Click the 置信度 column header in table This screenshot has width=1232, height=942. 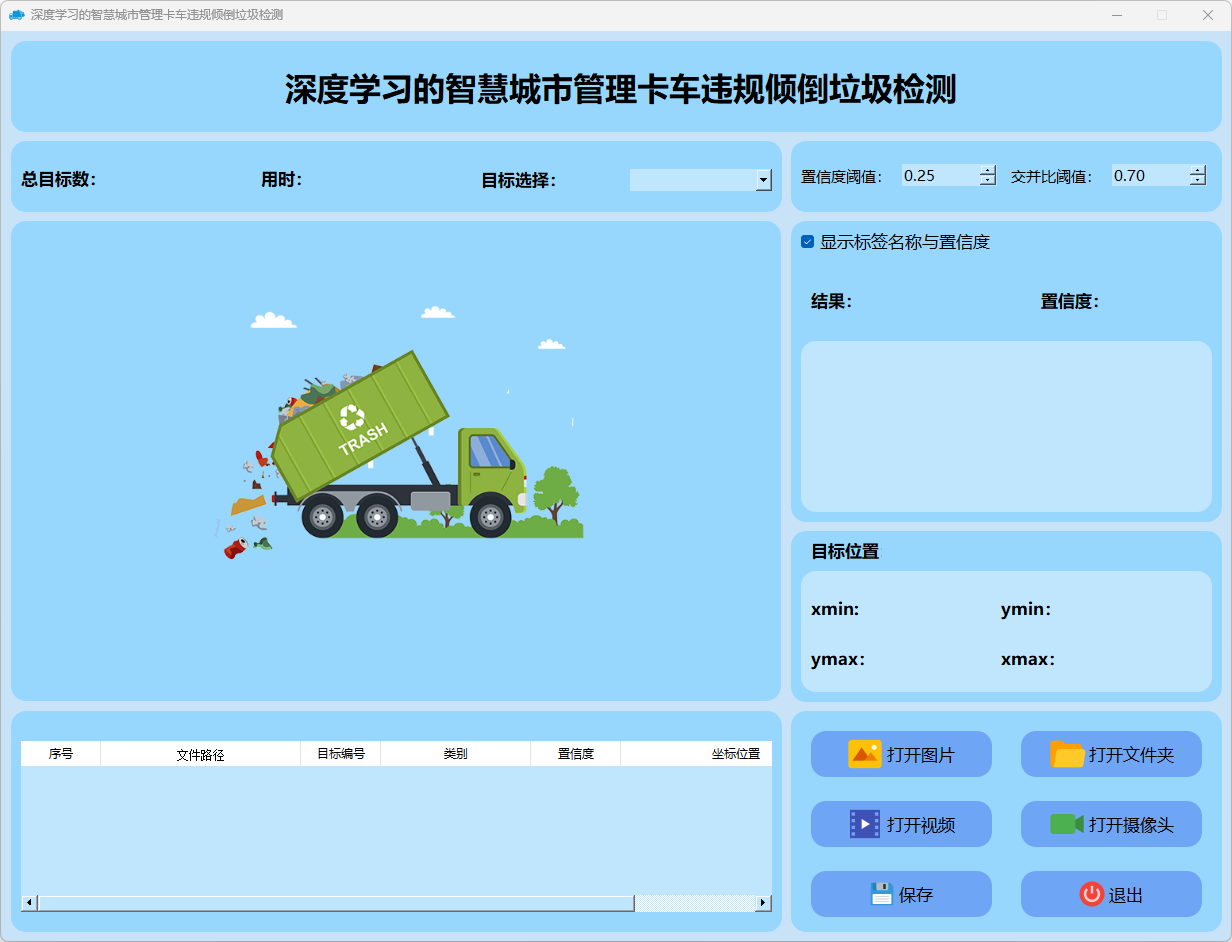(x=575, y=754)
